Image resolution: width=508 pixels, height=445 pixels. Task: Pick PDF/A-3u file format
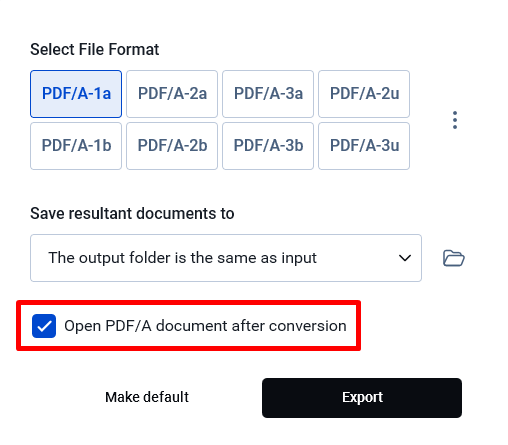click(364, 146)
